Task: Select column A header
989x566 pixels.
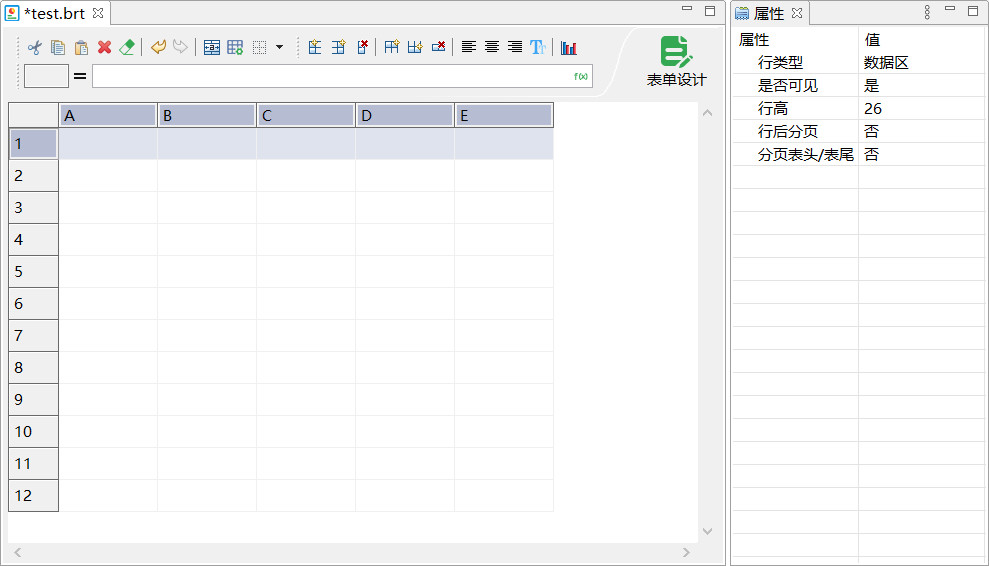Action: (x=108, y=115)
